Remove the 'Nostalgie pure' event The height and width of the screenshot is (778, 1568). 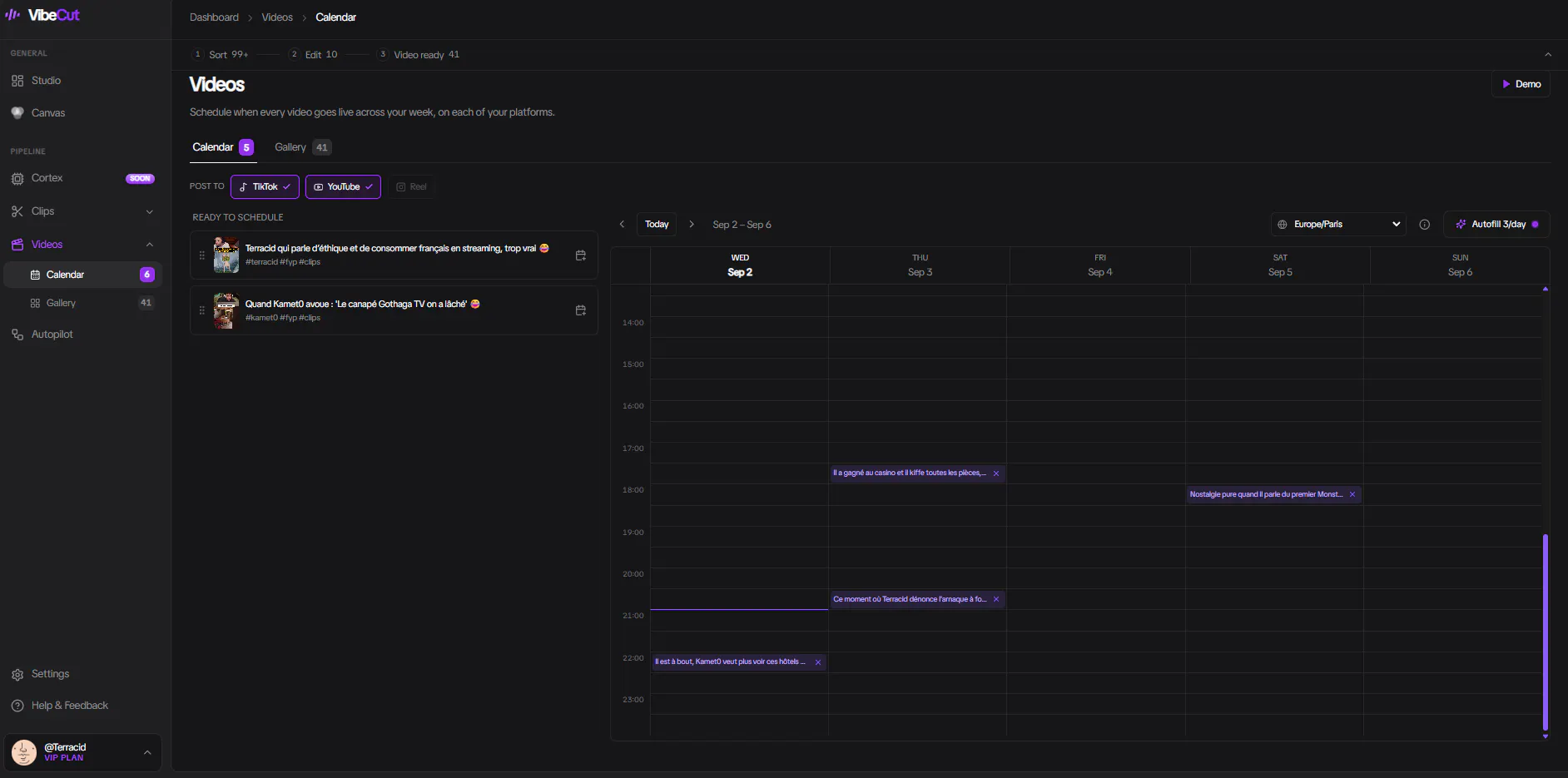click(1352, 495)
